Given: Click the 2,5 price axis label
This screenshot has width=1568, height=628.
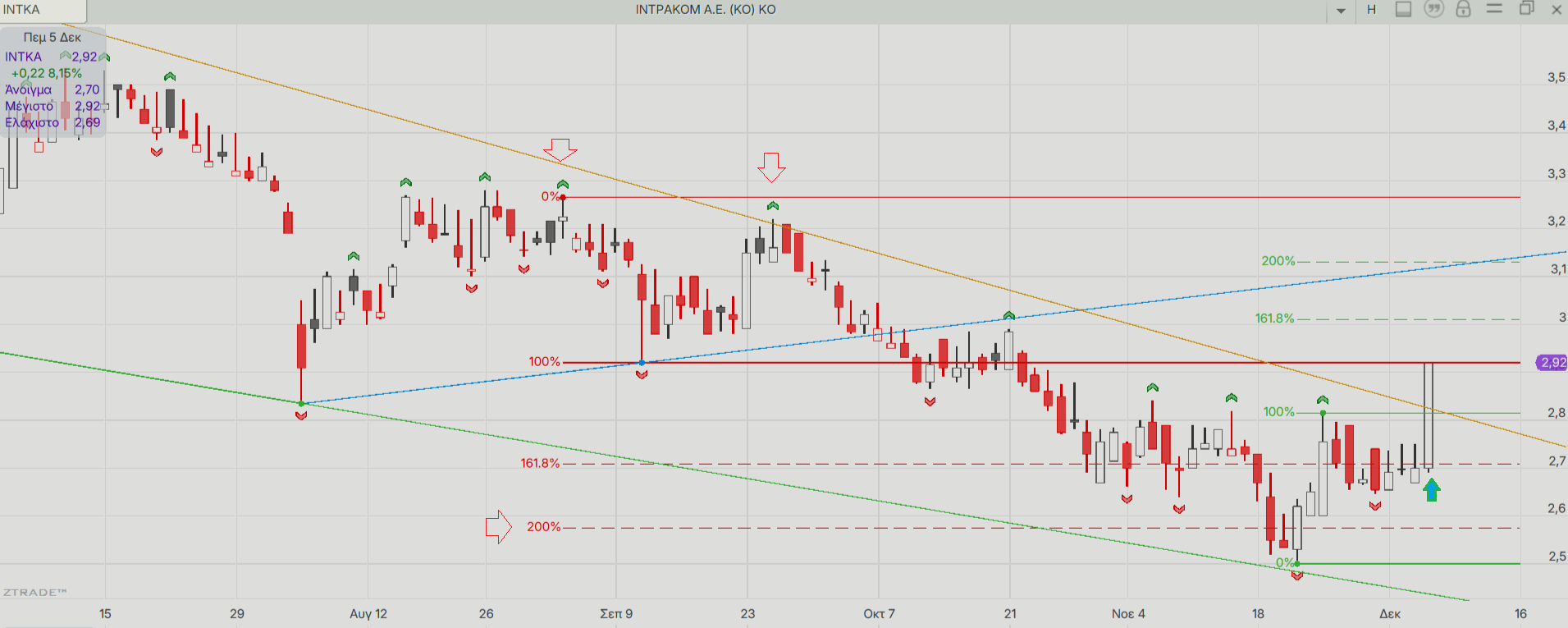Looking at the screenshot, I should point(1556,556).
